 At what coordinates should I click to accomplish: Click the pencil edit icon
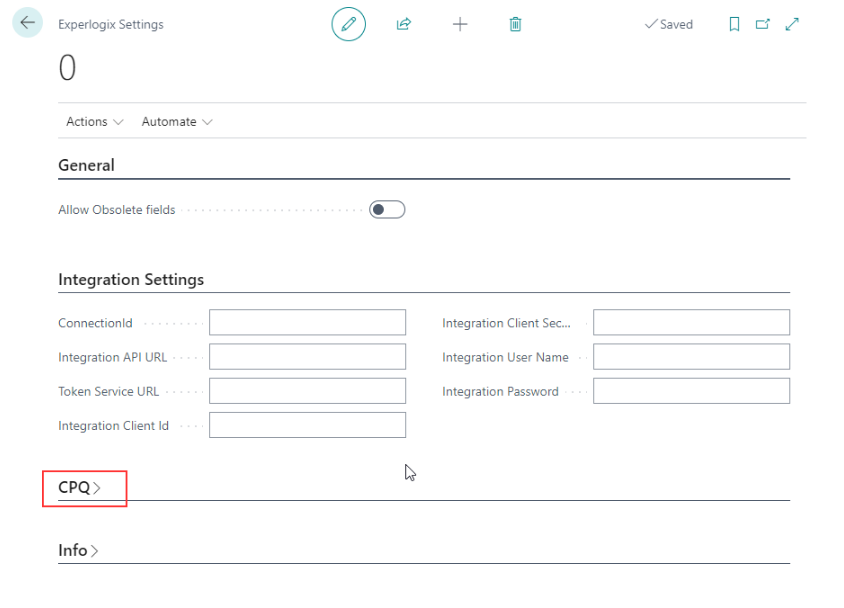pos(348,24)
